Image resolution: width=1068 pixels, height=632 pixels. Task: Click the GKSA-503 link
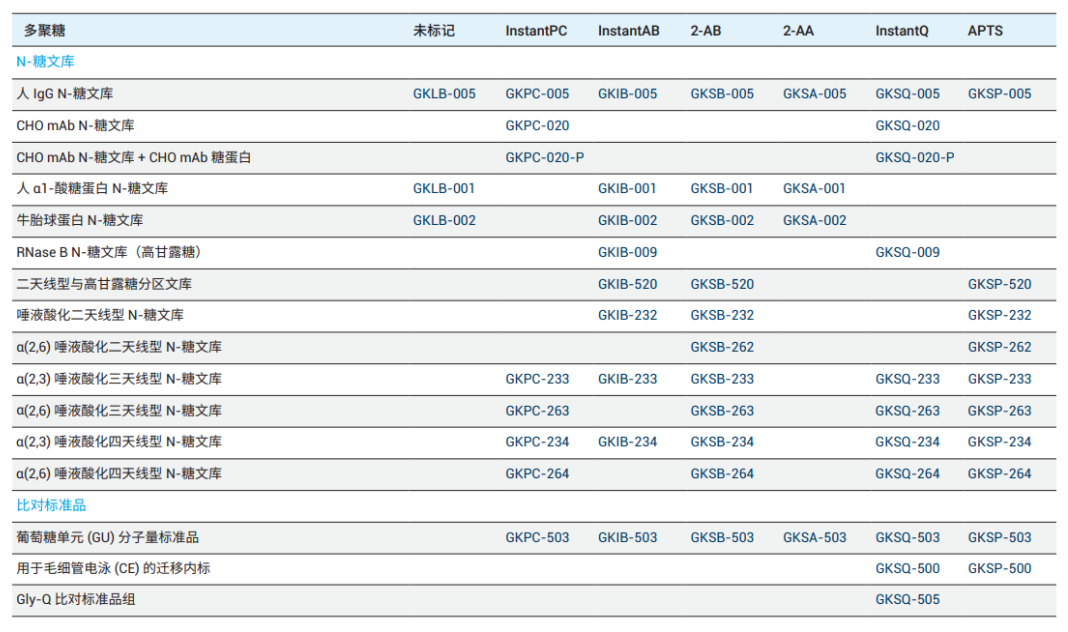[815, 538]
